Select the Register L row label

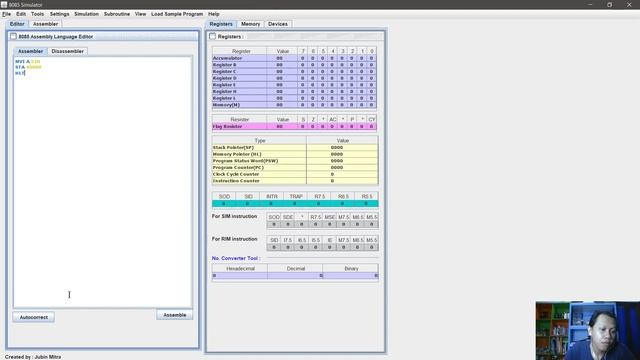239,98
